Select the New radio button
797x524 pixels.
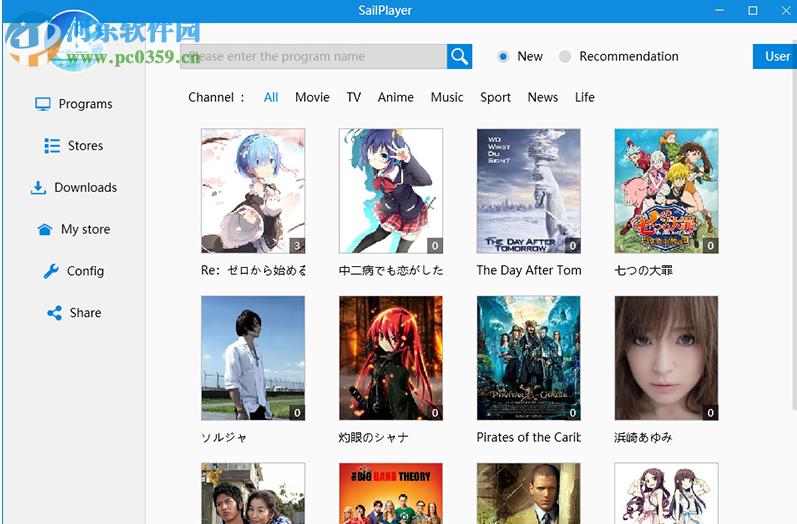503,56
